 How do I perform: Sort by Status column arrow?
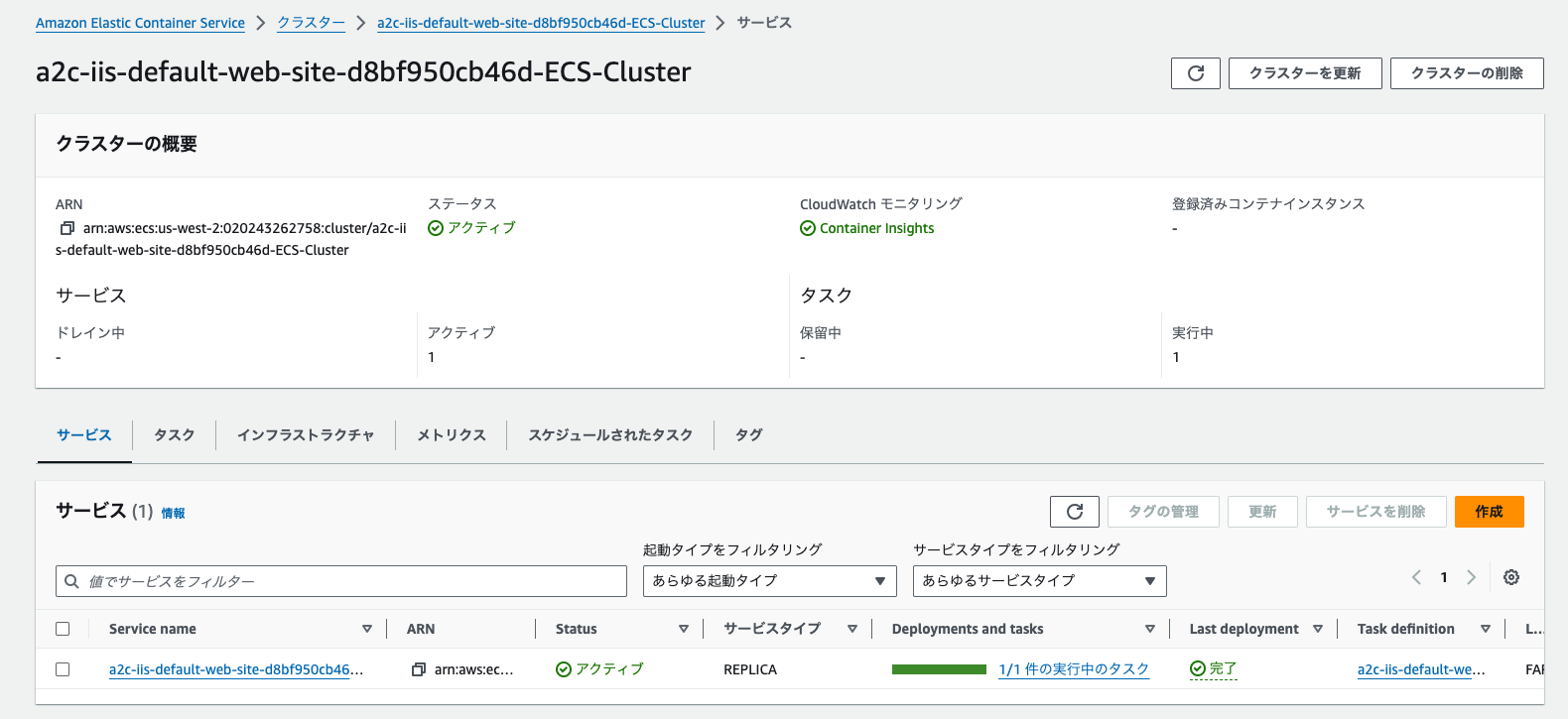pos(684,629)
